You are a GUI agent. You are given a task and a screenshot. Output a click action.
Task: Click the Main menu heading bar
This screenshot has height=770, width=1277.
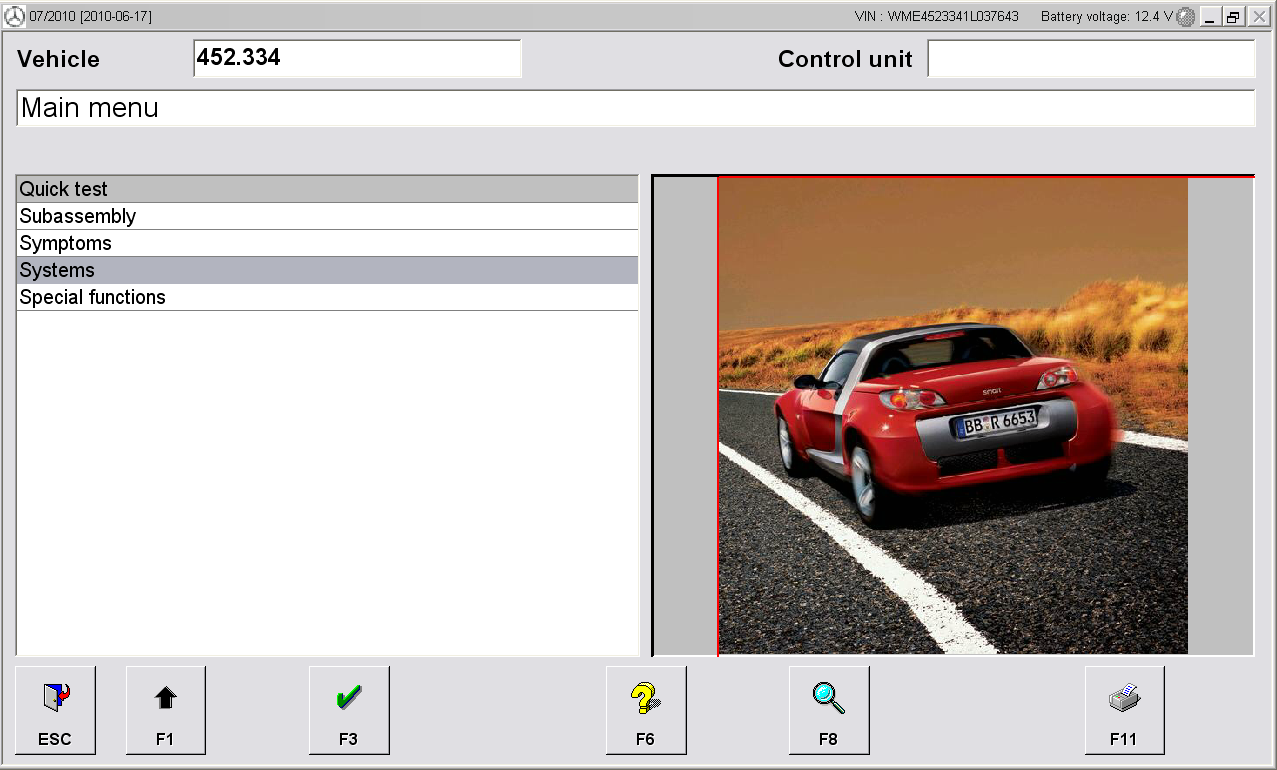636,108
